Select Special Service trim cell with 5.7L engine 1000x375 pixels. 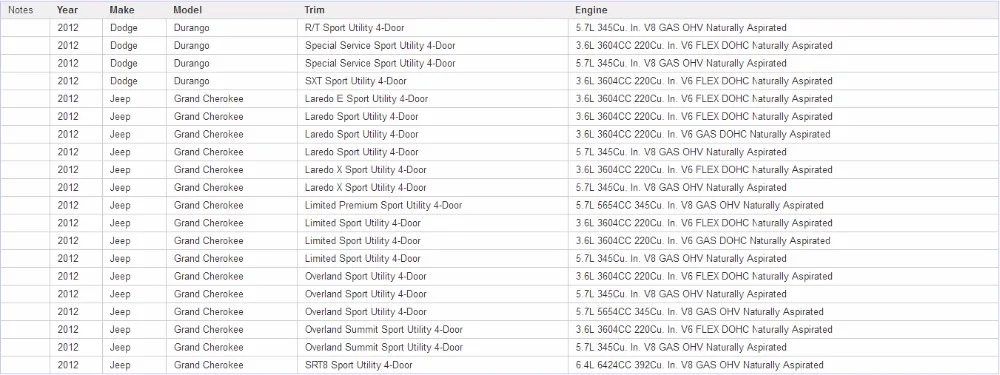coord(433,64)
